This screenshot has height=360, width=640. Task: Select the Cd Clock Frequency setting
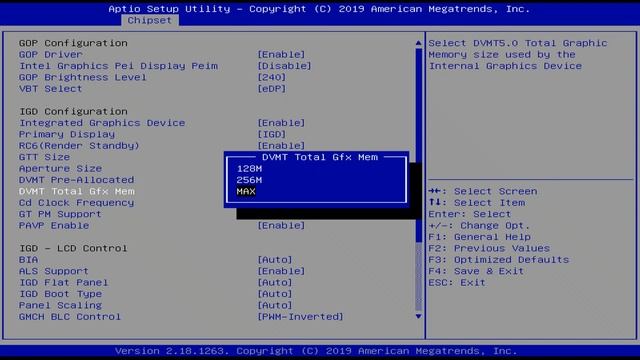pyautogui.click(x=76, y=203)
